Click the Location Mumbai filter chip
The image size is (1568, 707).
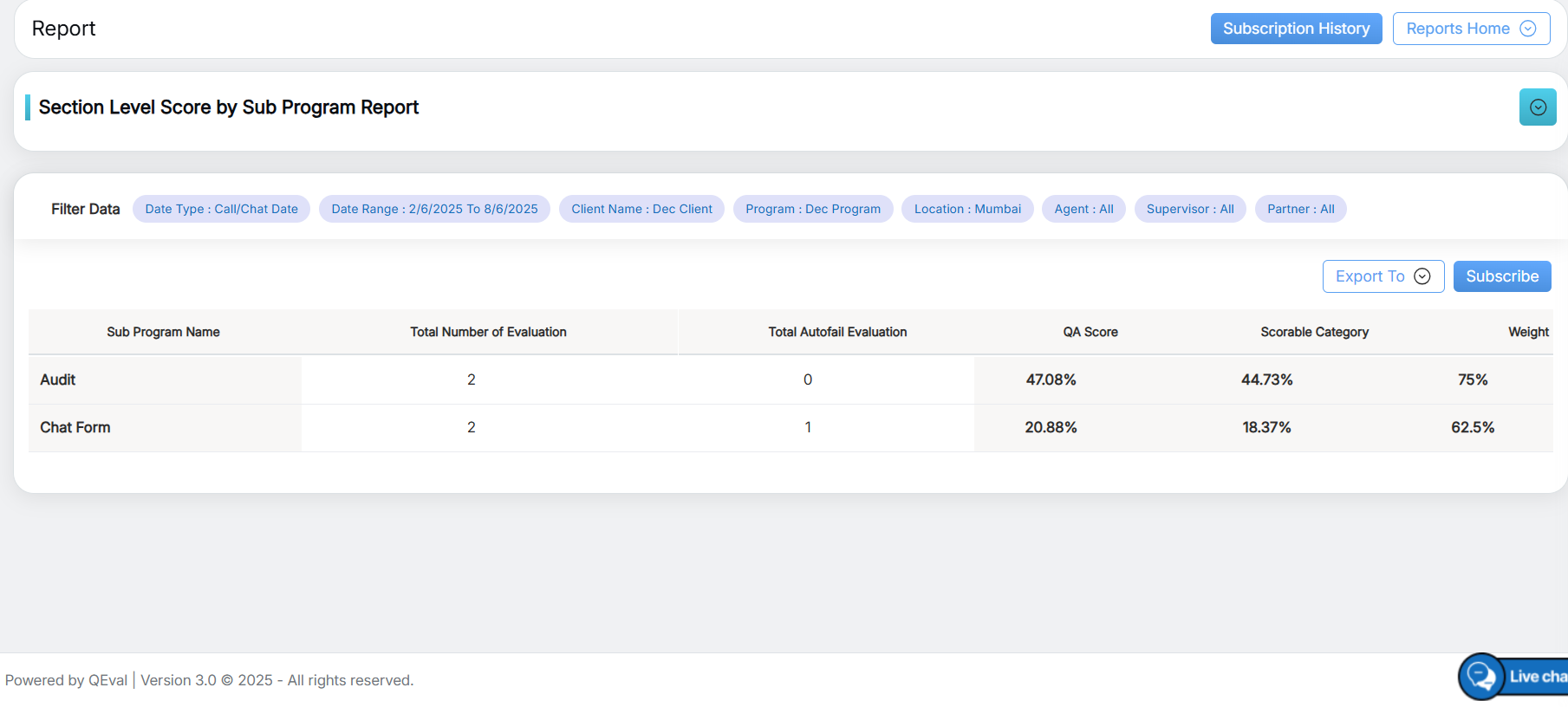click(x=967, y=209)
